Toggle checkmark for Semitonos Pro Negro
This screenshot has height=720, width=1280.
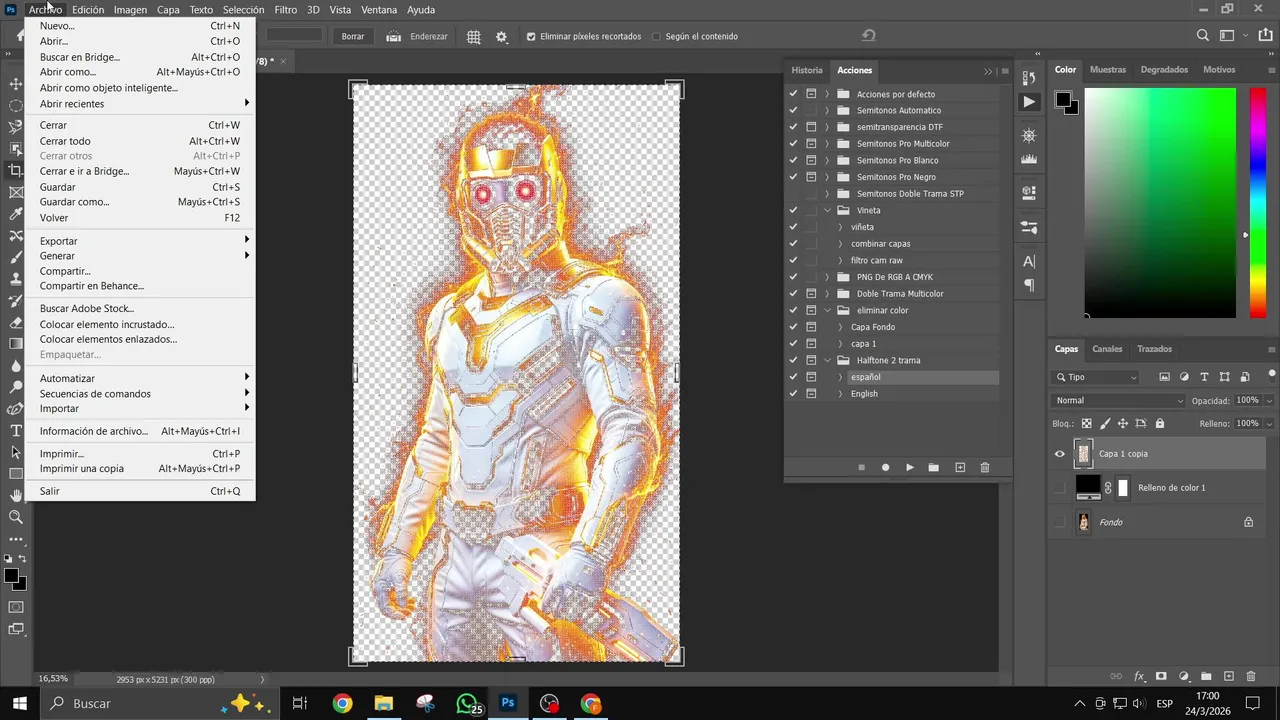click(793, 177)
